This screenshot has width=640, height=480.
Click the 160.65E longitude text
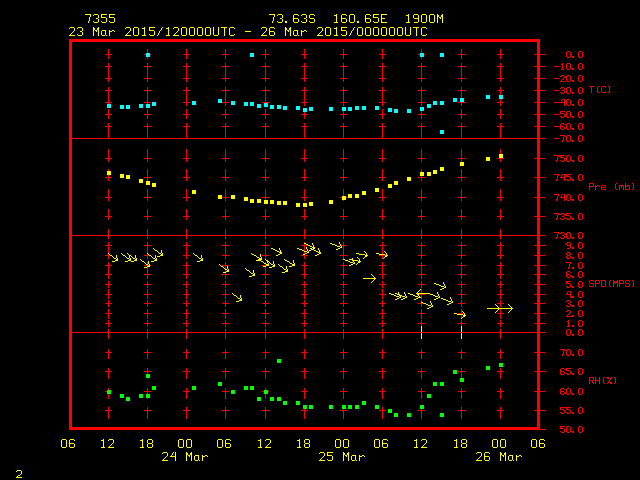(x=350, y=19)
